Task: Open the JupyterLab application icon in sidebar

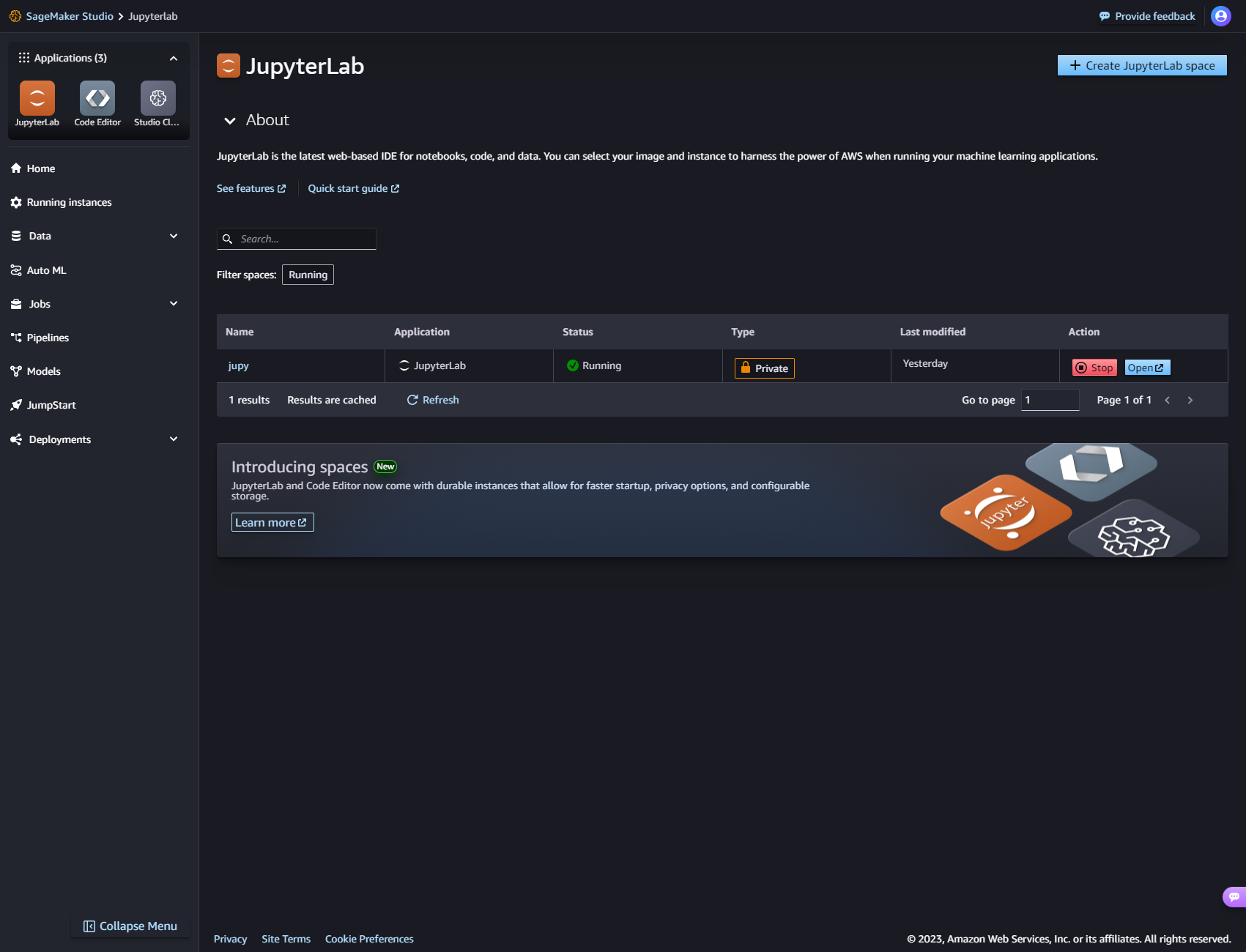Action: pyautogui.click(x=37, y=98)
